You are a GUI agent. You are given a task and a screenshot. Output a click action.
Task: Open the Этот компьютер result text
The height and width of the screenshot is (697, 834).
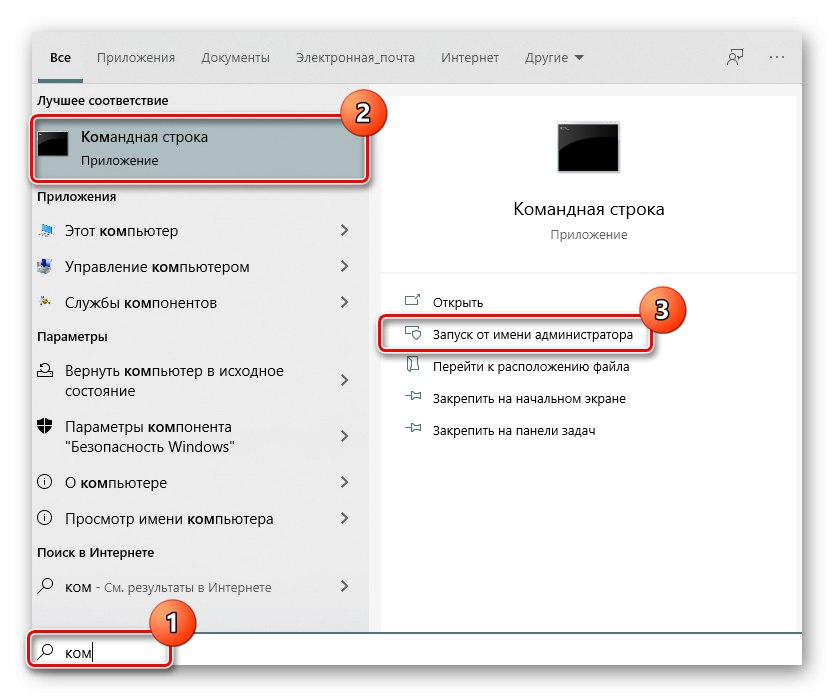click(x=121, y=231)
